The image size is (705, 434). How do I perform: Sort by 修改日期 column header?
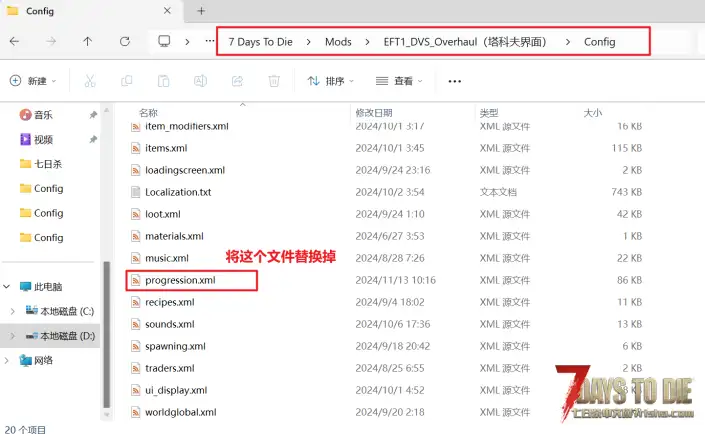[x=374, y=112]
